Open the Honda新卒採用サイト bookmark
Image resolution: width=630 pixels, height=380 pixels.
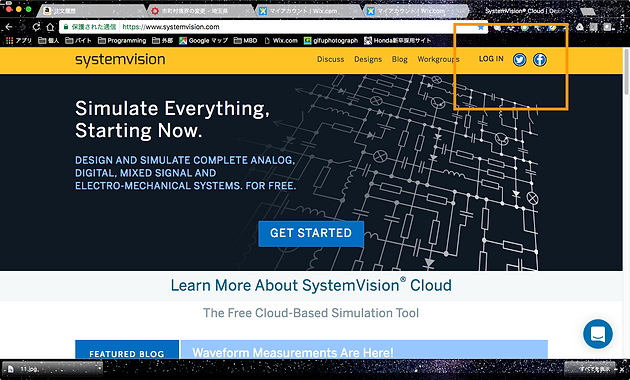(x=398, y=41)
